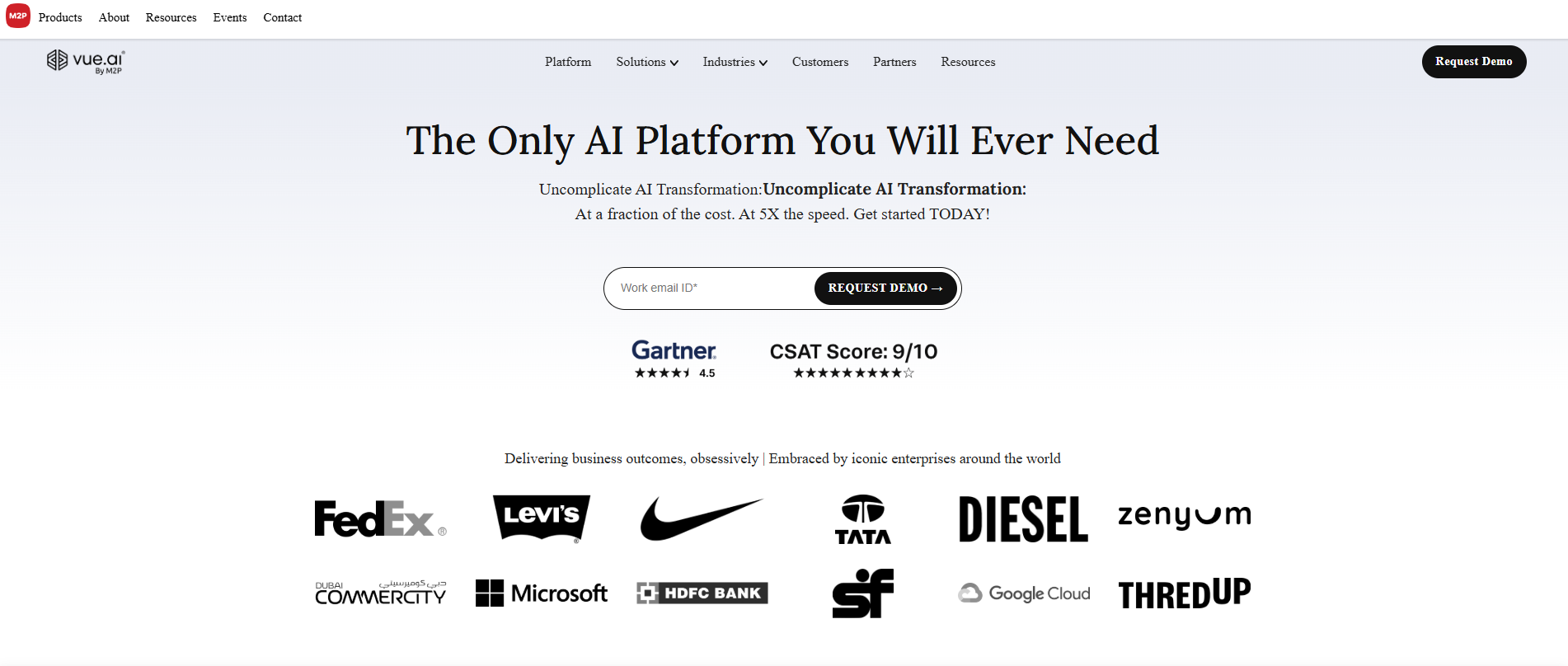
Task: Open the Platform nav item
Action: tap(568, 62)
